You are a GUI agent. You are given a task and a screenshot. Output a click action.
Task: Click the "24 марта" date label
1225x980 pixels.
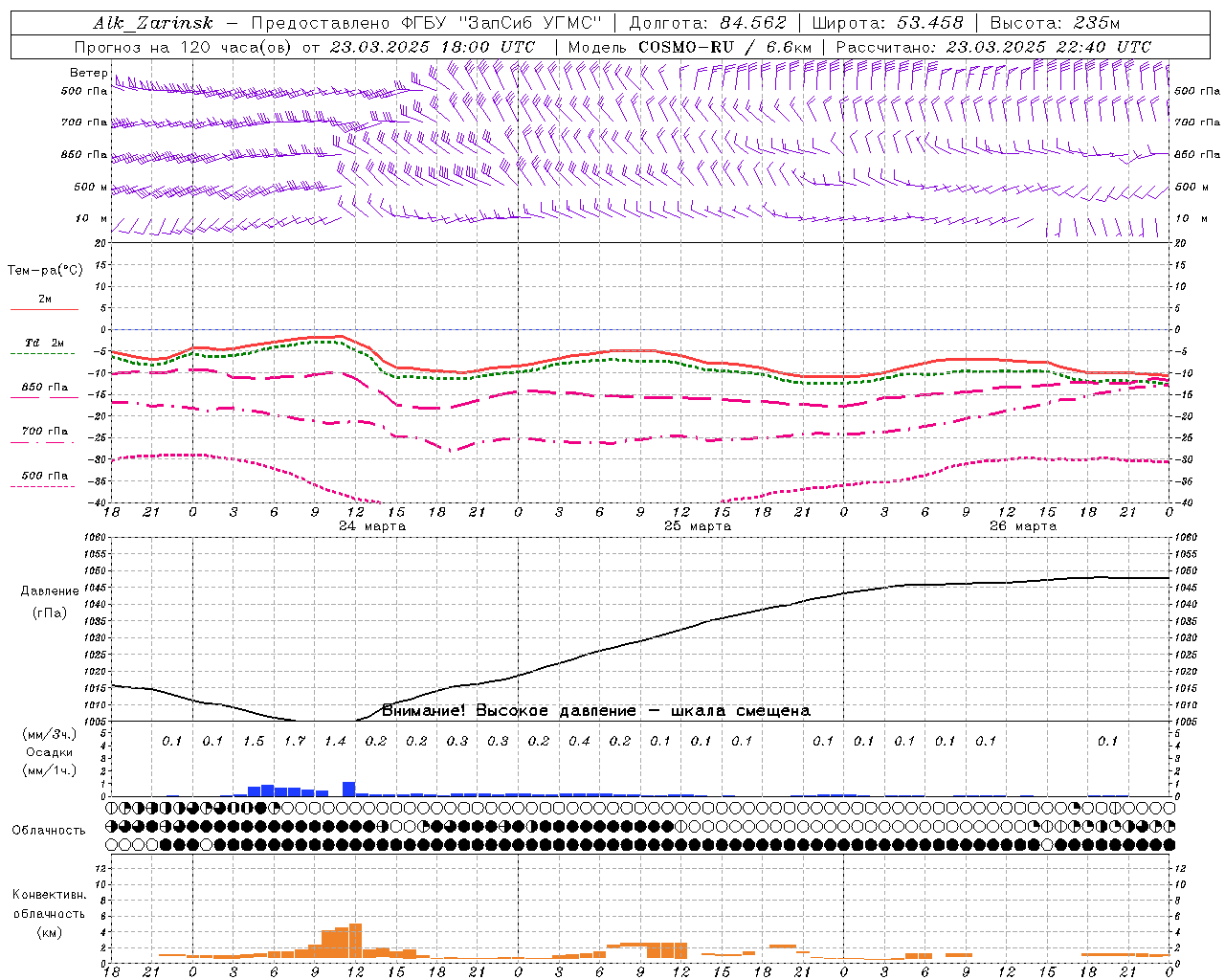[x=372, y=526]
